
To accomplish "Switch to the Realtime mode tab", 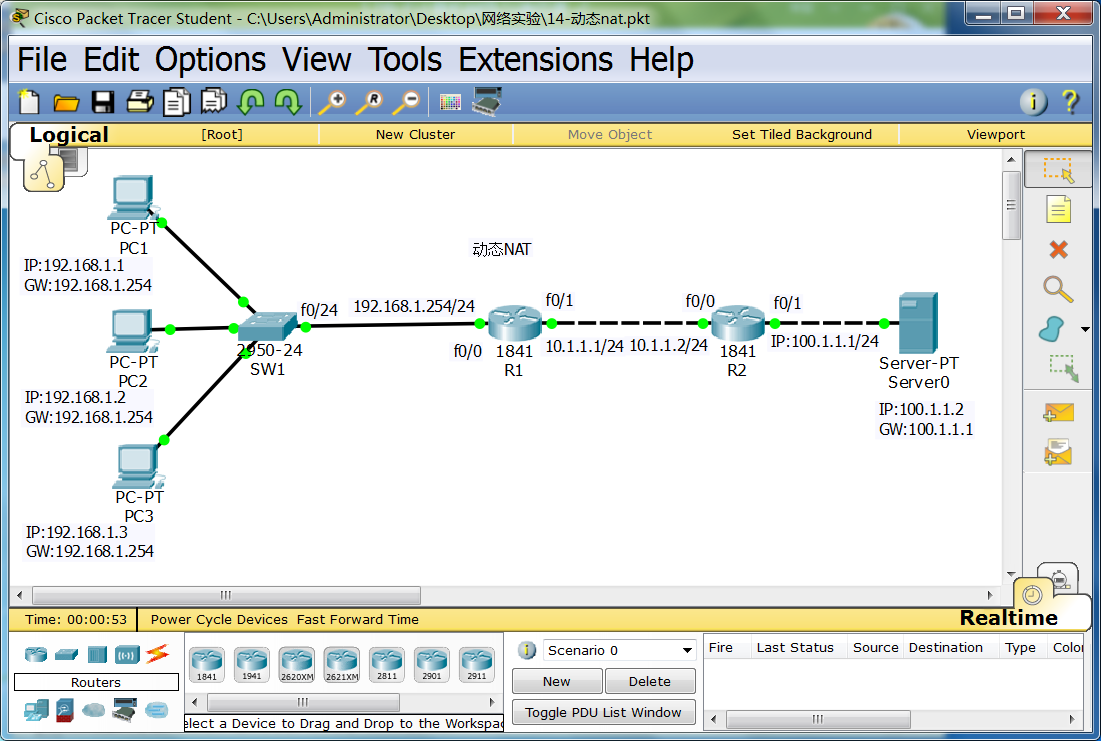I will (1008, 618).
